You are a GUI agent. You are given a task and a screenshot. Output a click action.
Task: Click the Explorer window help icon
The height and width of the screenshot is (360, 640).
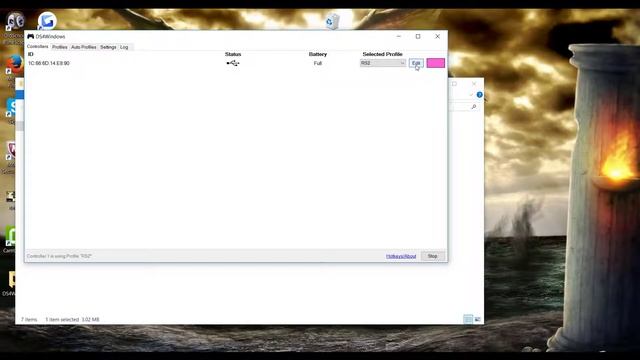pyautogui.click(x=480, y=95)
